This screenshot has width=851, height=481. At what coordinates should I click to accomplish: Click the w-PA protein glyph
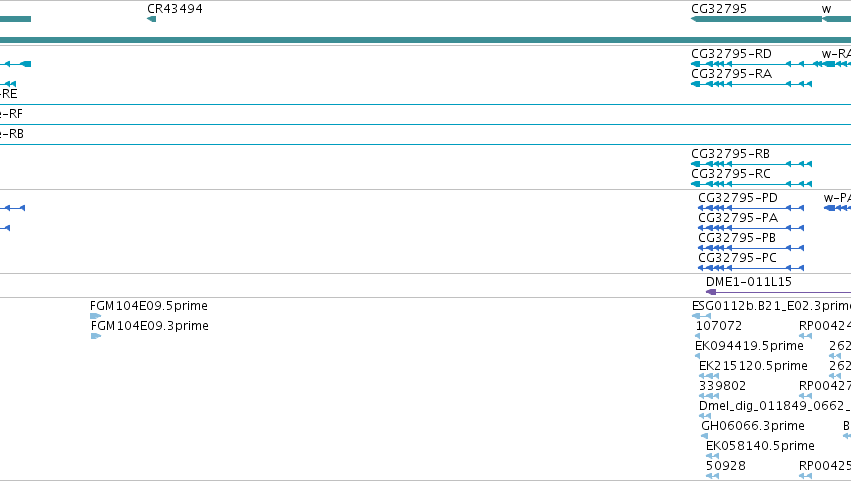coord(837,208)
